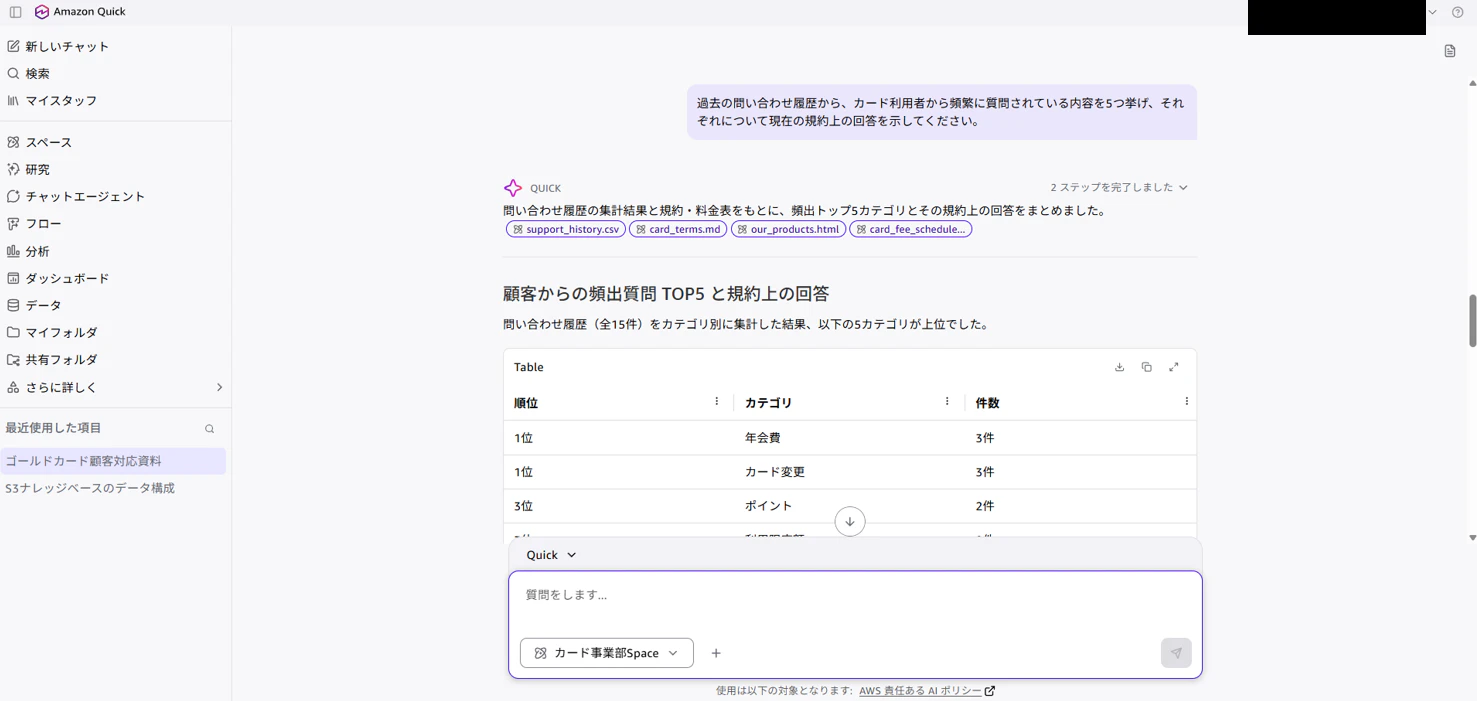
Task: Click the vertical scrollbar thumb
Action: [1472, 320]
